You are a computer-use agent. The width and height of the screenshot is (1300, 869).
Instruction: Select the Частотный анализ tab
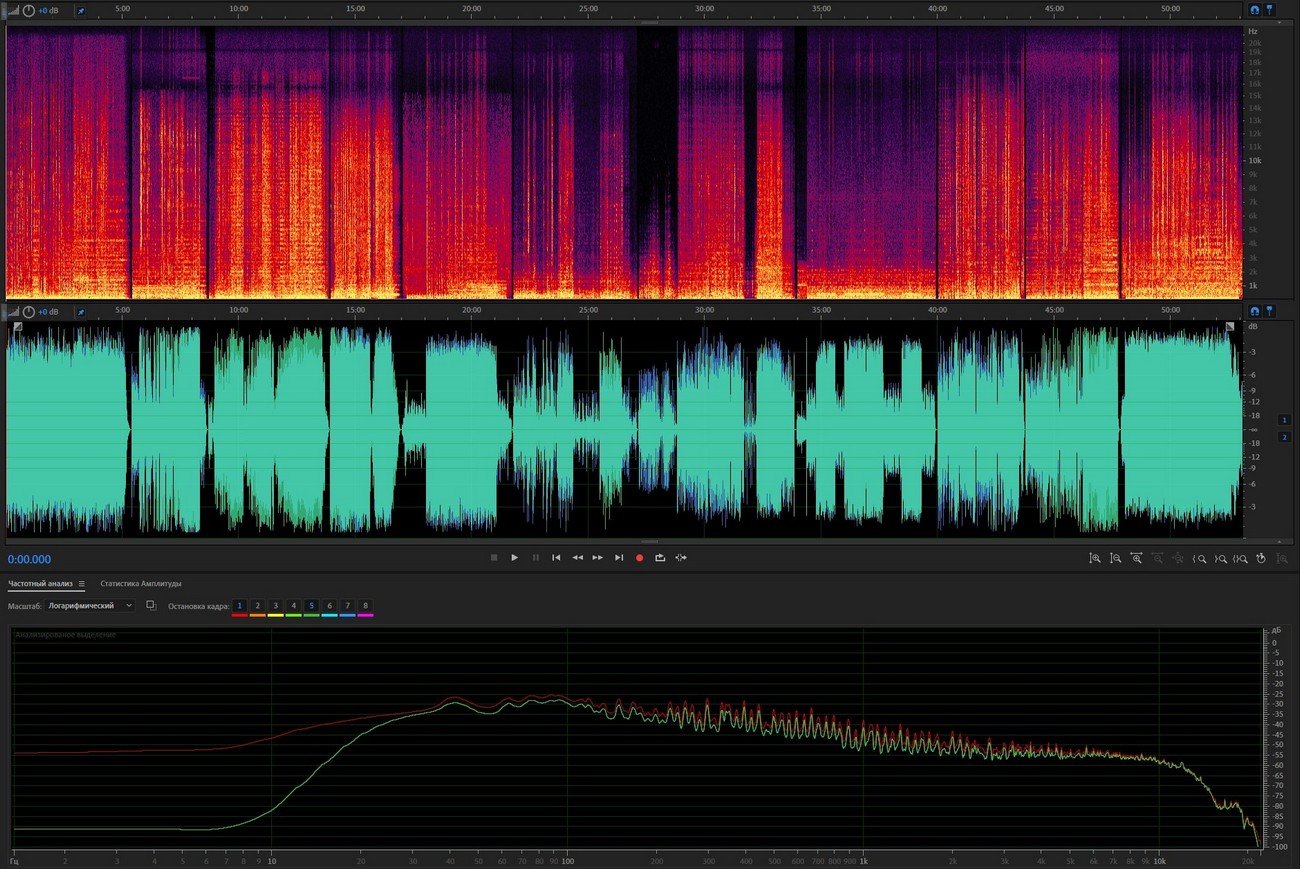pos(41,583)
